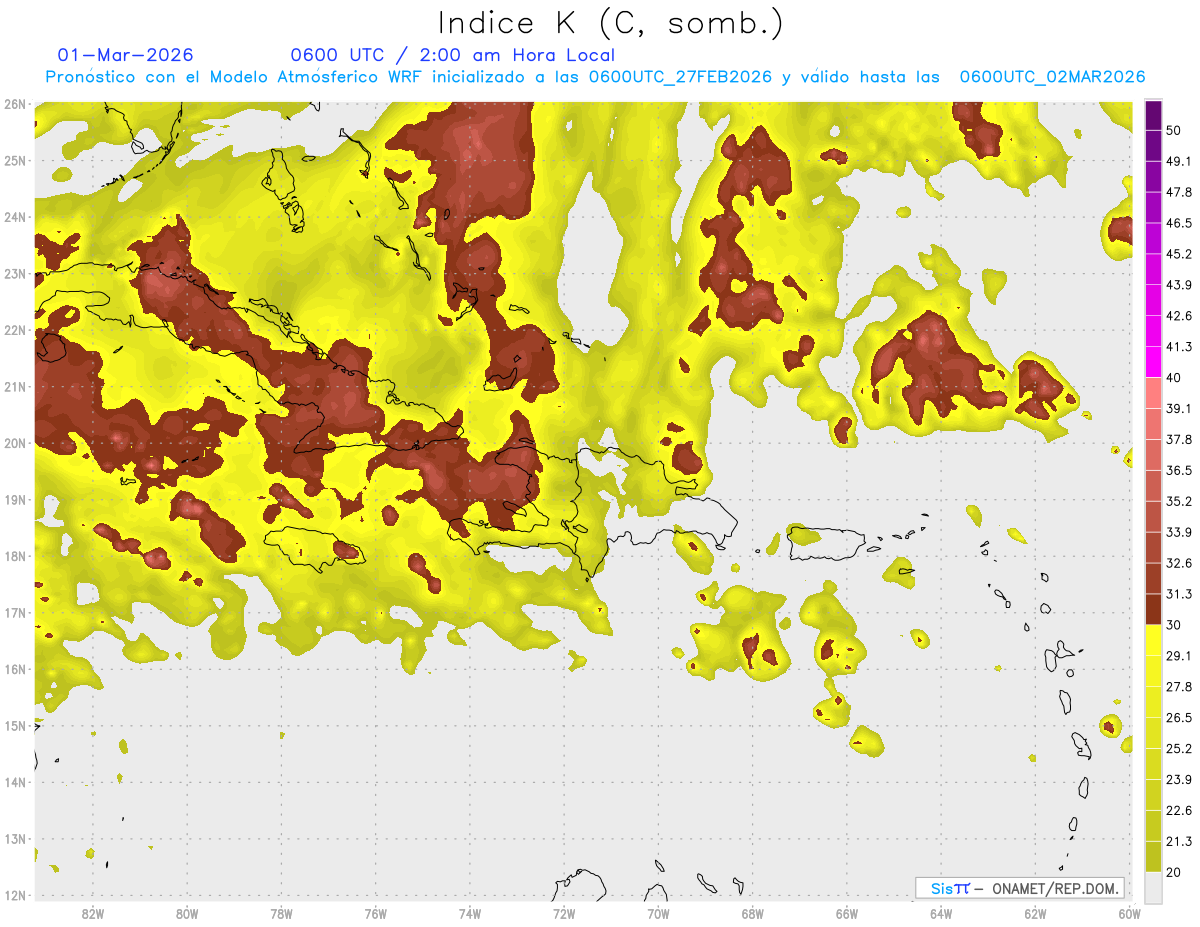Viewport: 1200px width, 927px height.
Task: Click the longitude label '70W'
Action: click(x=658, y=913)
